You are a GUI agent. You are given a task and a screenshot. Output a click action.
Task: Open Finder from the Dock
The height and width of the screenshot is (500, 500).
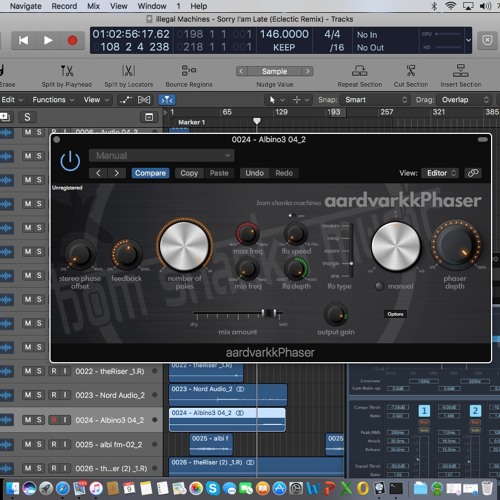pos(12,489)
